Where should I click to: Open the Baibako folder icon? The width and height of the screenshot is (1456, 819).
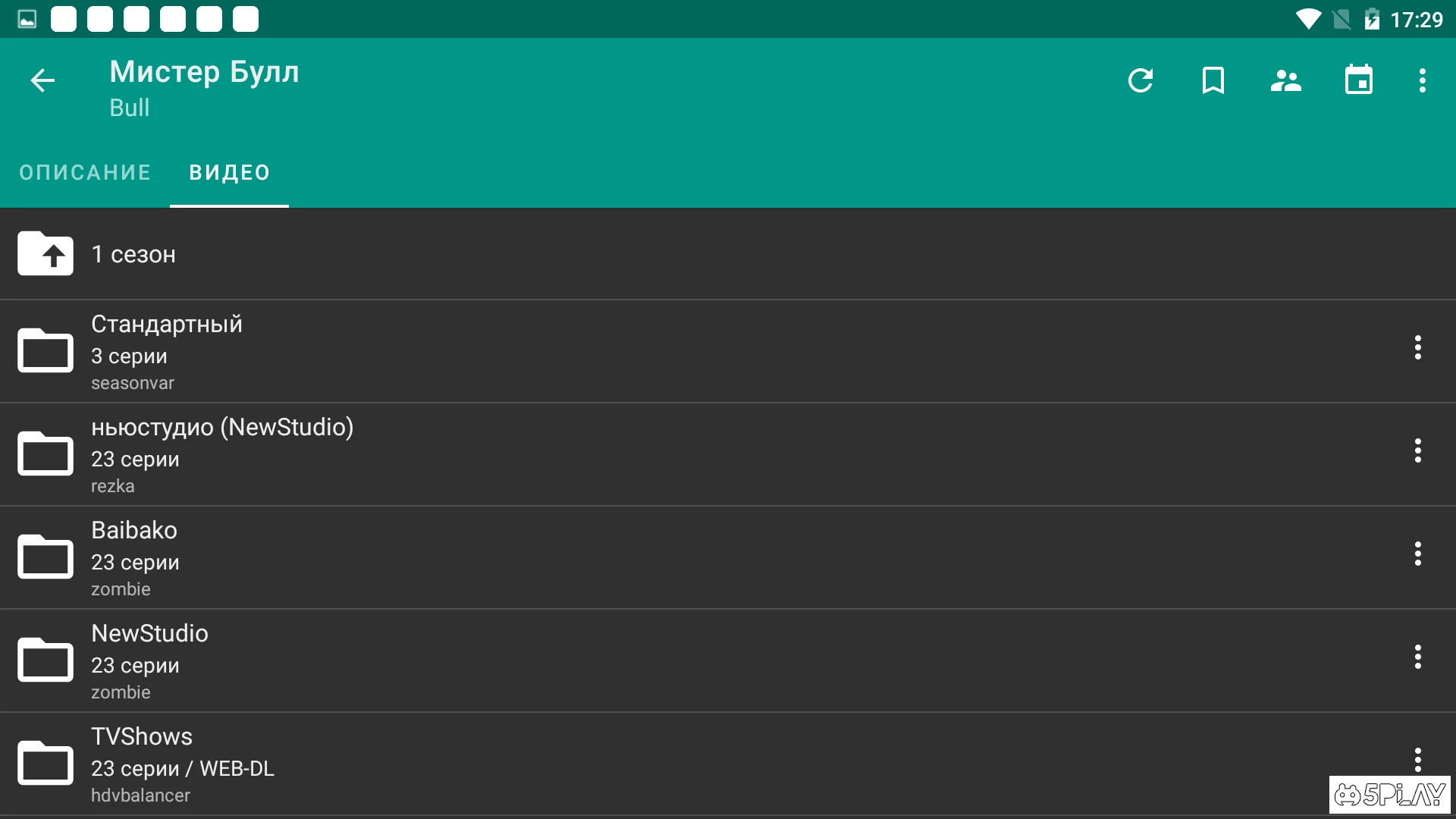click(45, 557)
